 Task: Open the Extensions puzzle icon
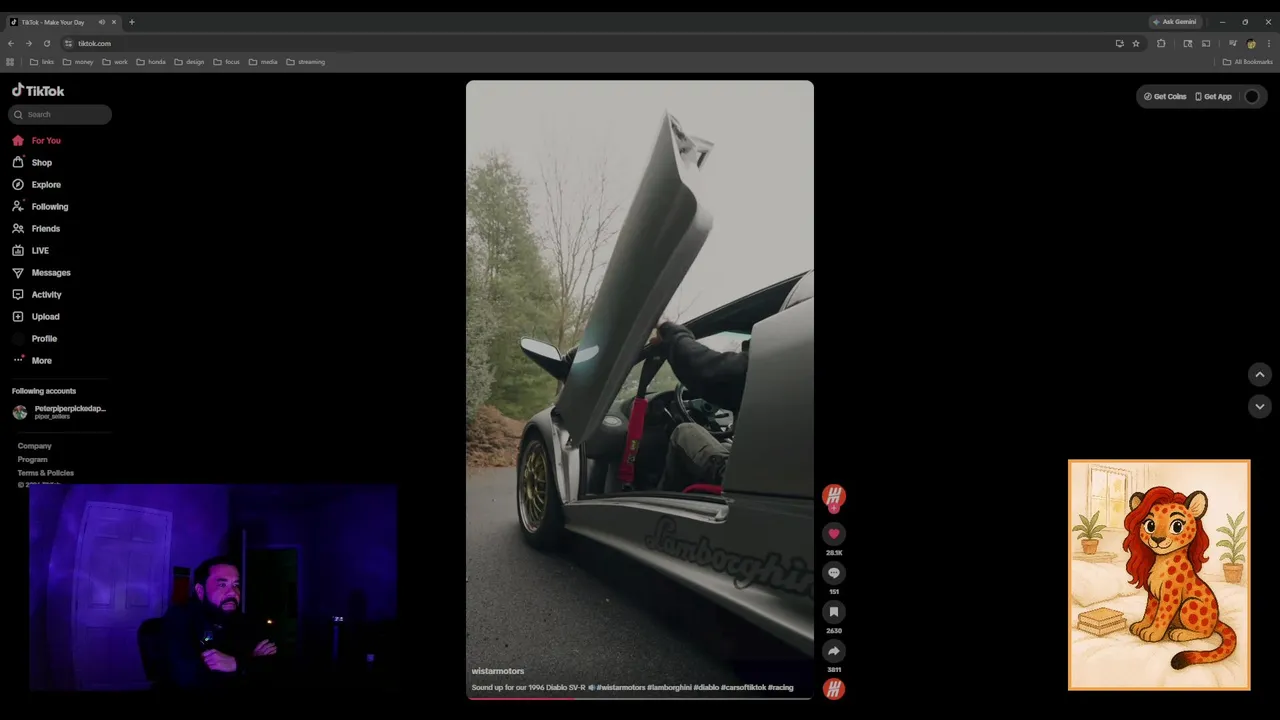click(x=1161, y=43)
